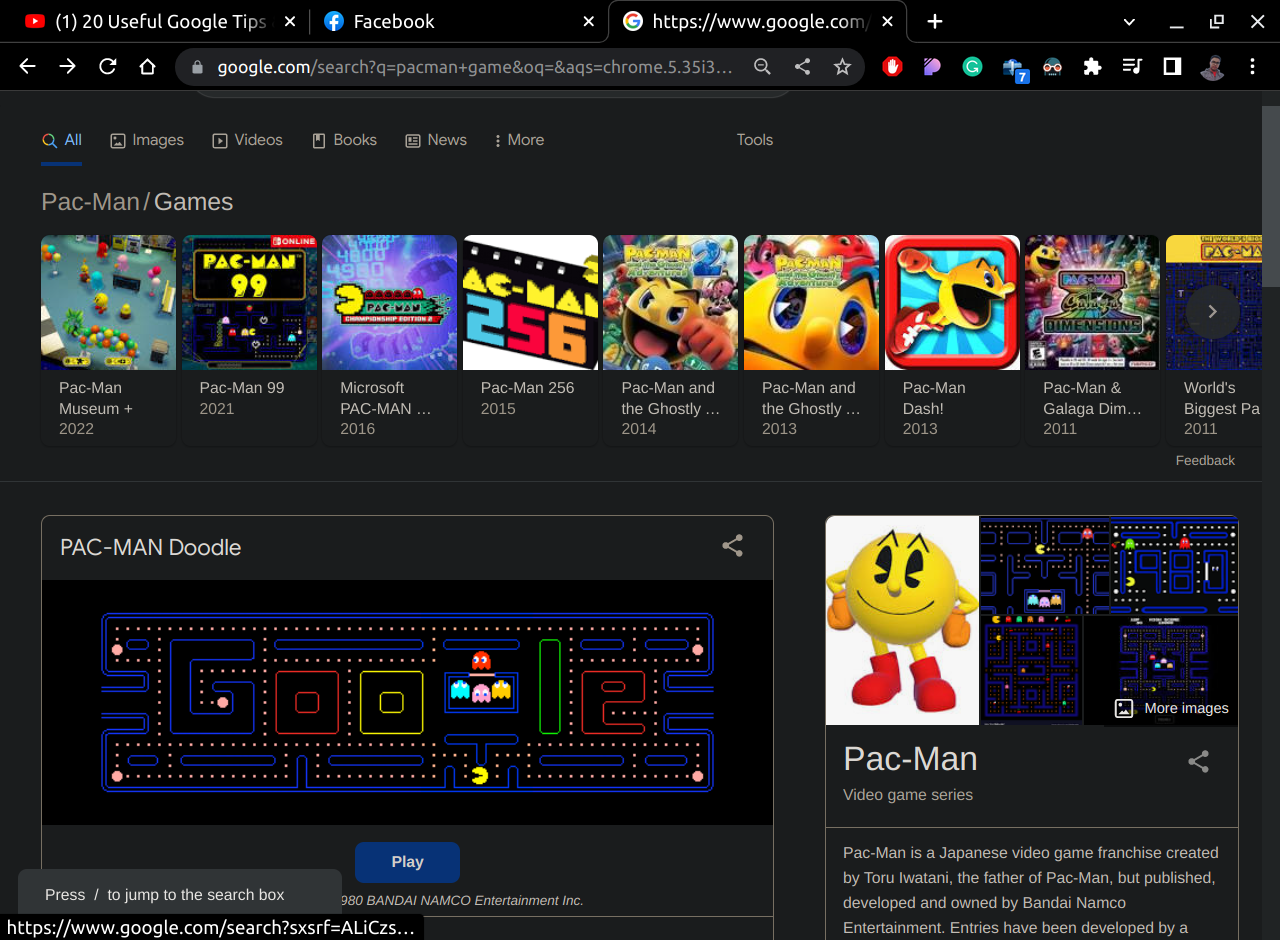Go back to the previous page
This screenshot has height=940, width=1280.
tap(27, 67)
